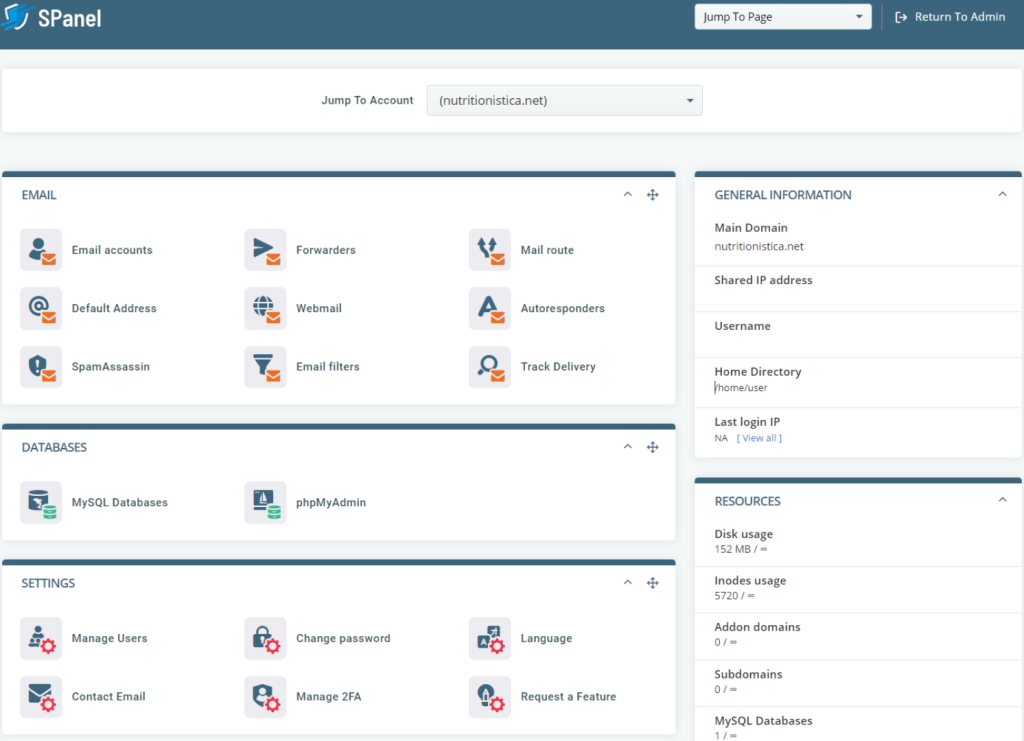Click the Email filters funnel icon
The width and height of the screenshot is (1024, 741).
[265, 367]
